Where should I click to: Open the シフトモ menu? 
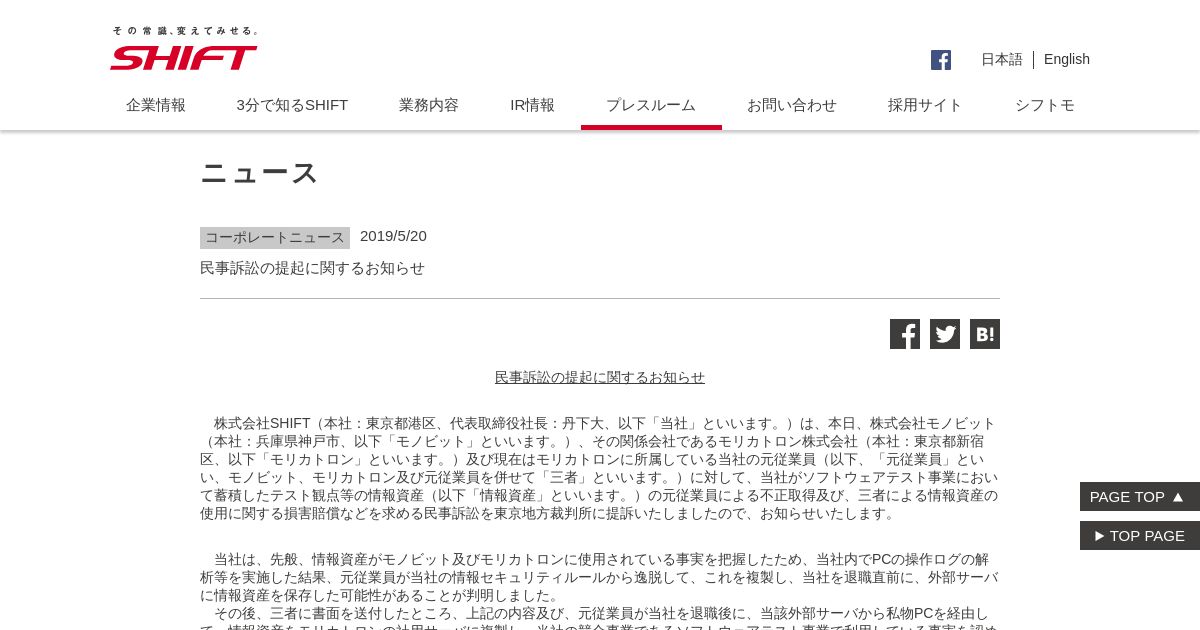(1045, 105)
